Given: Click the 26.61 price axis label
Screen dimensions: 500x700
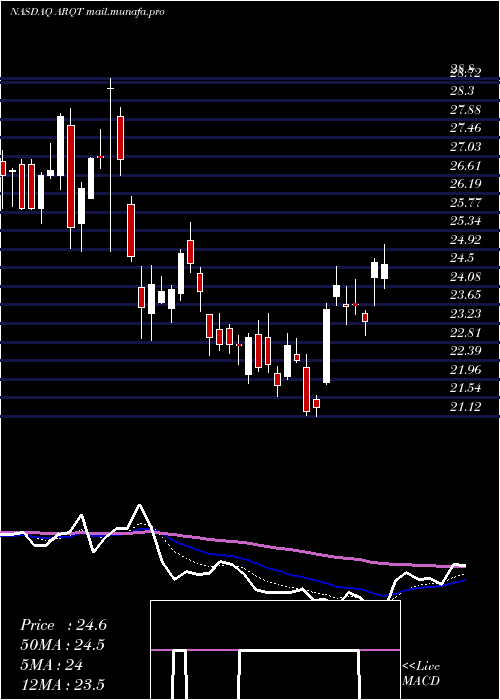Looking at the screenshot, I should 465,166.
